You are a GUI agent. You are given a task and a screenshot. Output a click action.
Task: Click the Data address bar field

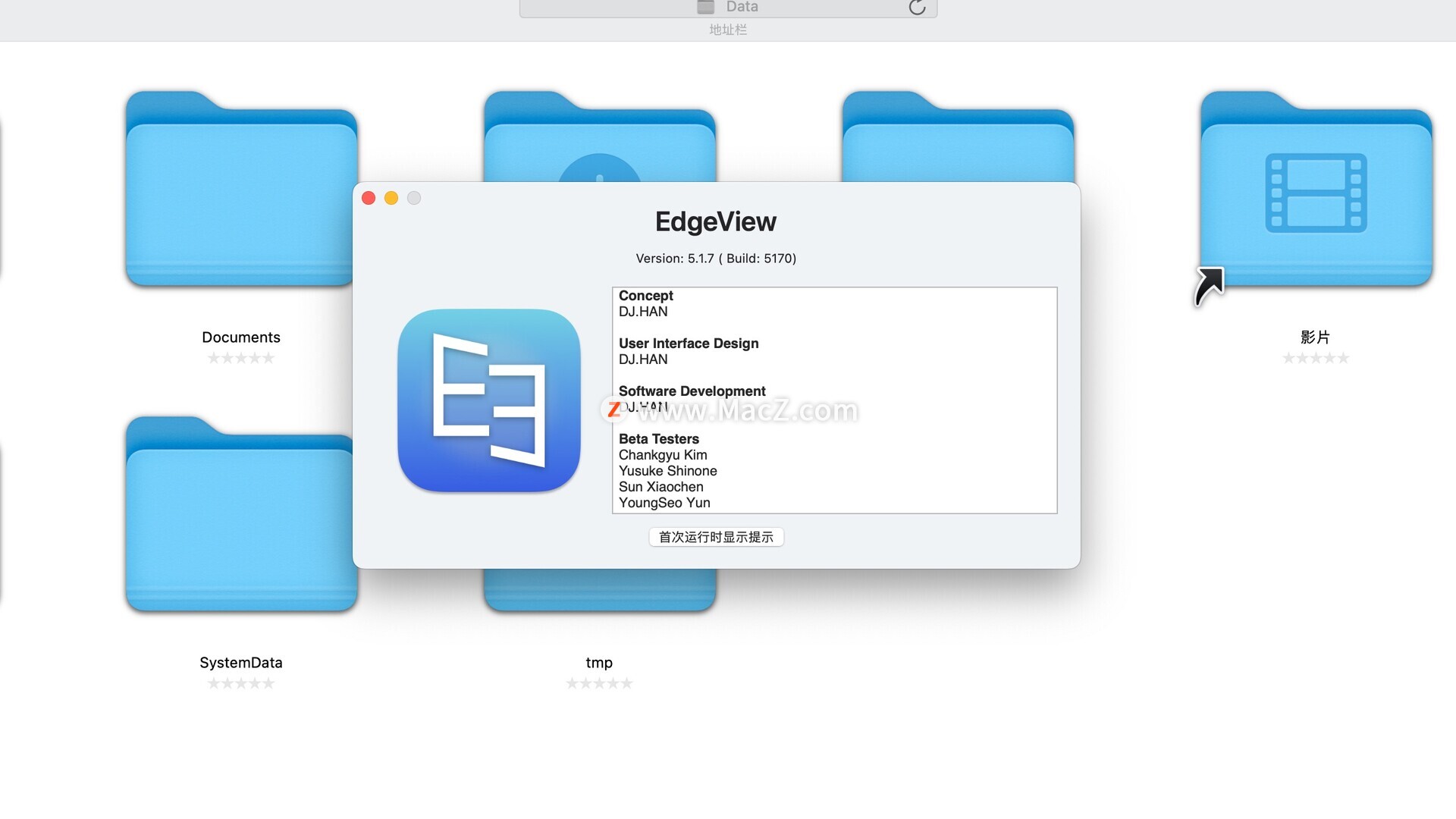tap(728, 8)
